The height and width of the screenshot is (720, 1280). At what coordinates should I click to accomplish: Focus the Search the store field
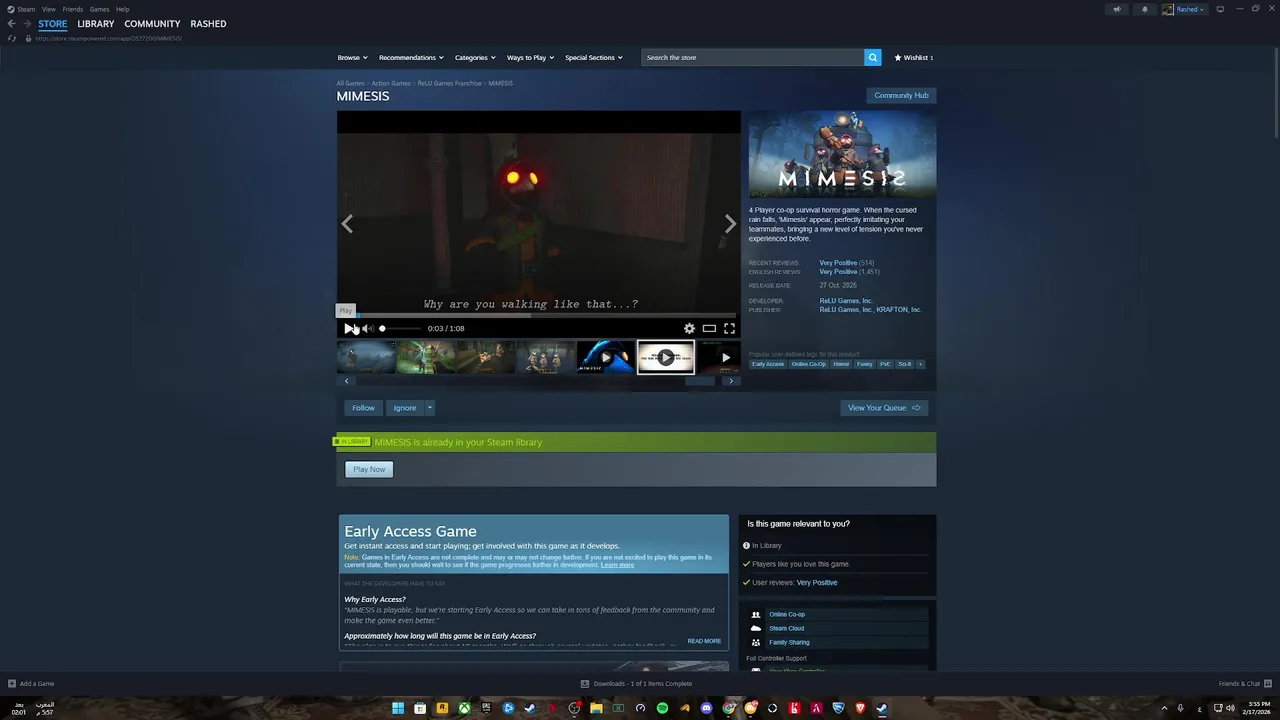[x=752, y=57]
